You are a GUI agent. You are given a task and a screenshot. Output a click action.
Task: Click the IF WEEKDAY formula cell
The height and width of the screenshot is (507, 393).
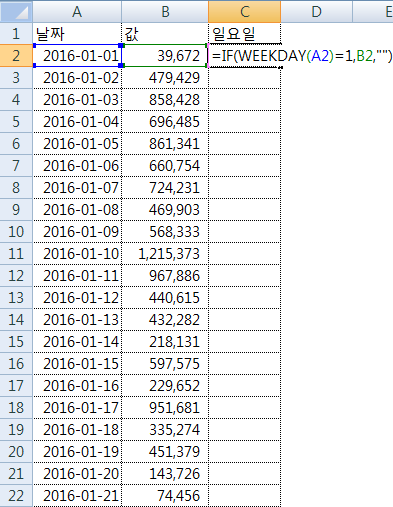coord(302,56)
